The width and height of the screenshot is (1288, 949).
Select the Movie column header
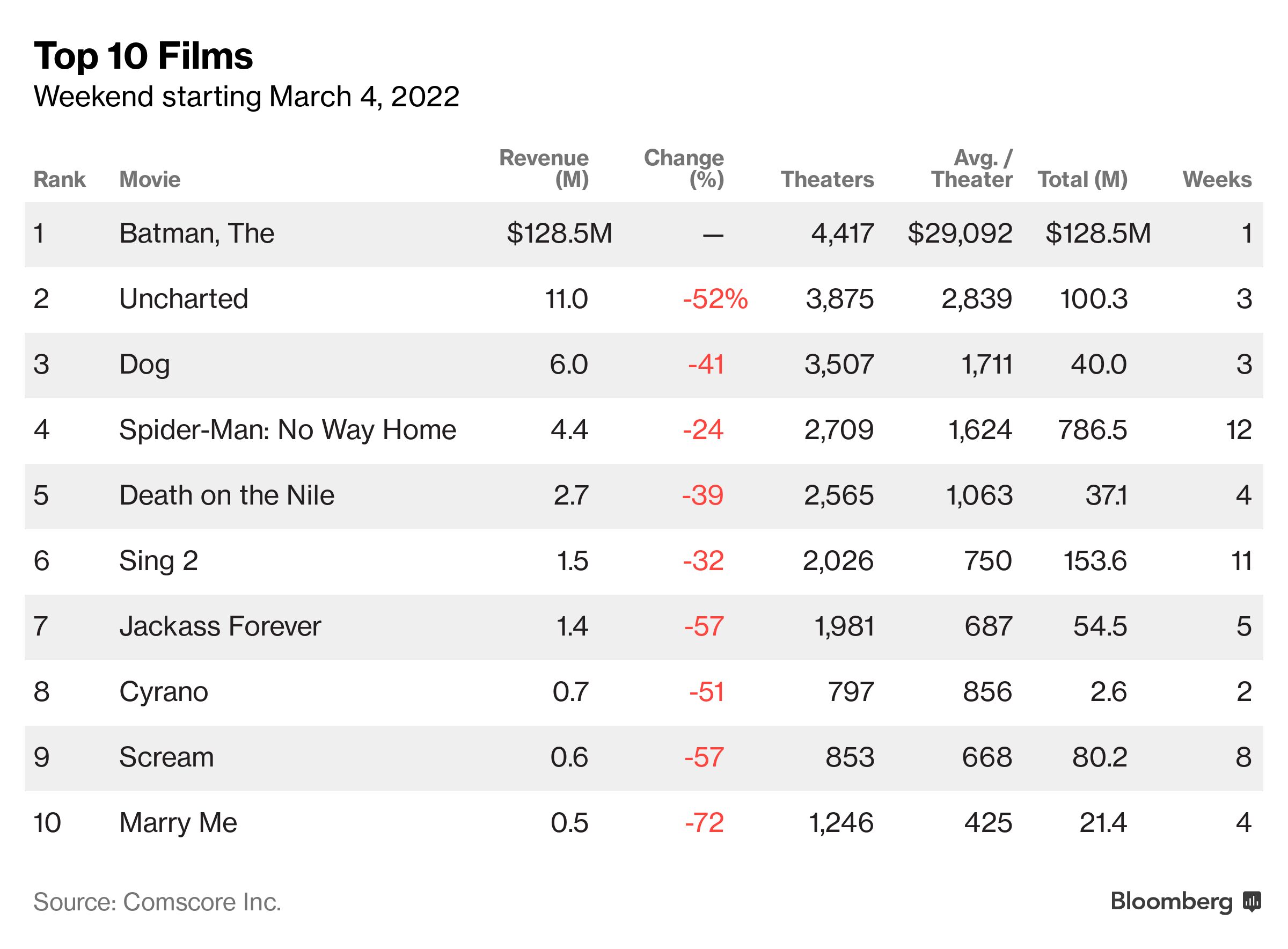[x=150, y=179]
